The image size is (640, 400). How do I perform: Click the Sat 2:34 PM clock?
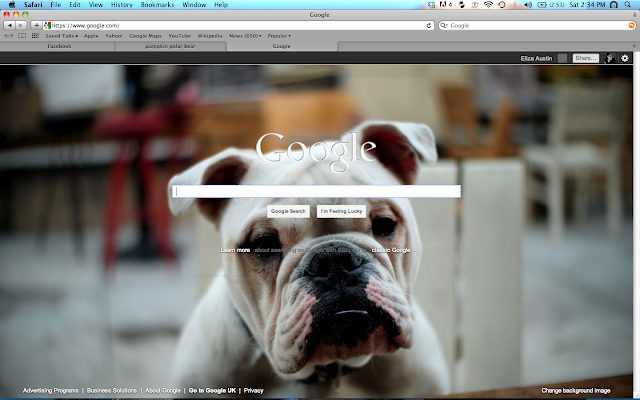click(x=587, y=5)
